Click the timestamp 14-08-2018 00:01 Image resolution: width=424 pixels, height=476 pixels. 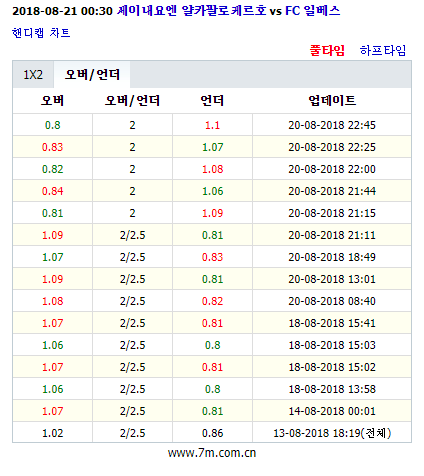(x=332, y=411)
